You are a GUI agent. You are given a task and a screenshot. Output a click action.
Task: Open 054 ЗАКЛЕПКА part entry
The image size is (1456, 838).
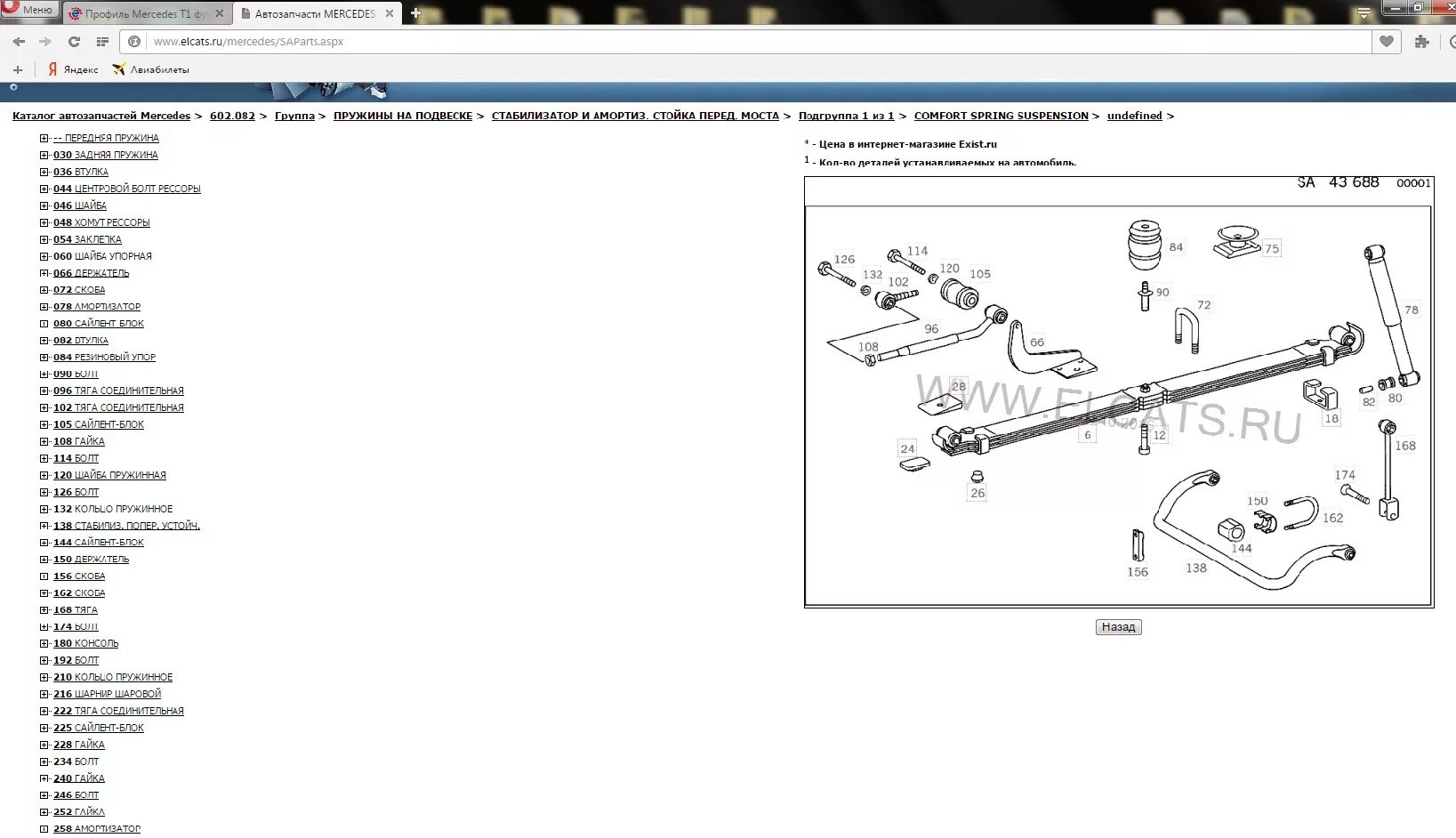point(87,239)
